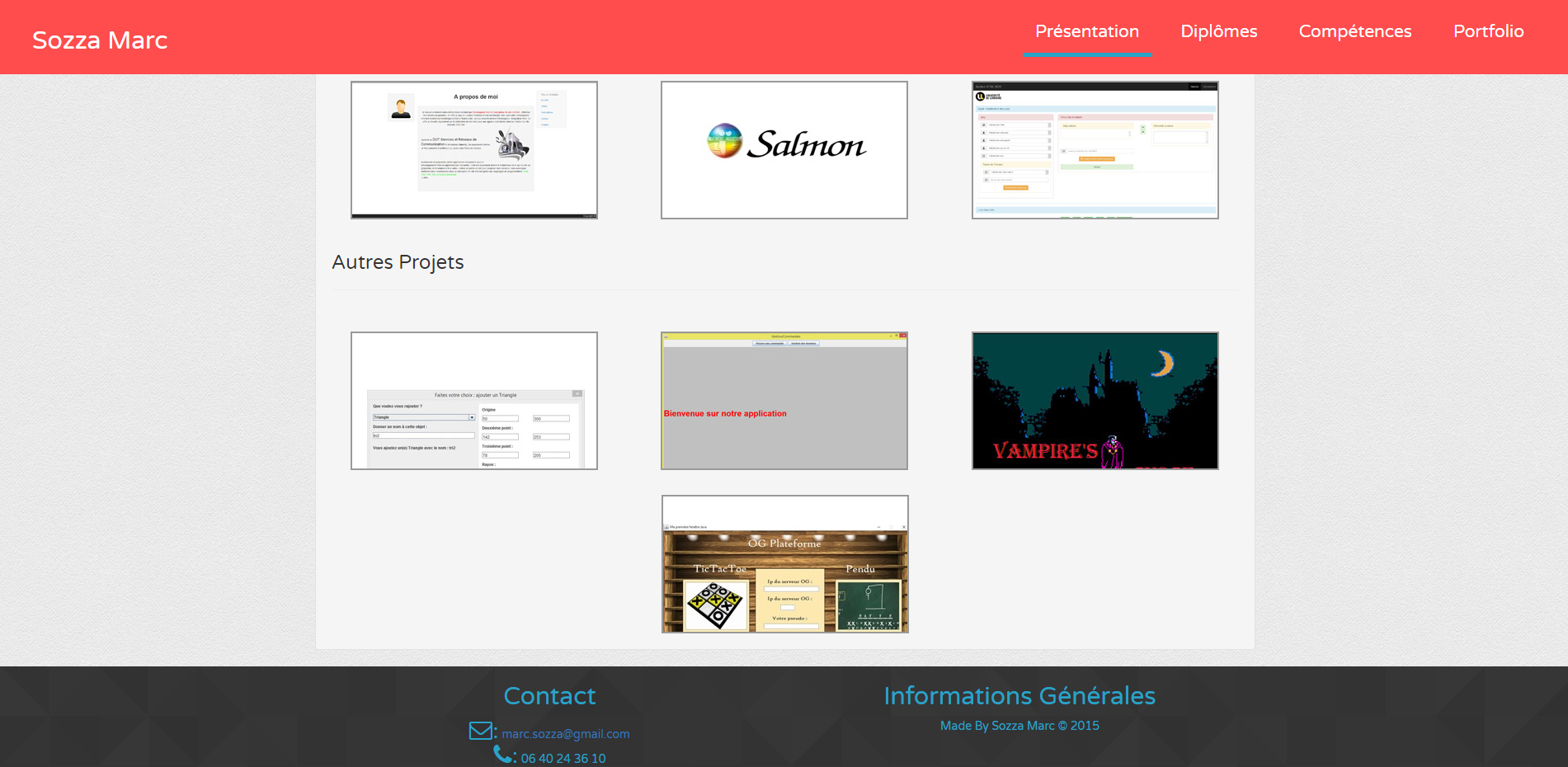Open the 'A propos de moi' thumbnail
This screenshot has width=1568, height=767.
click(x=473, y=150)
